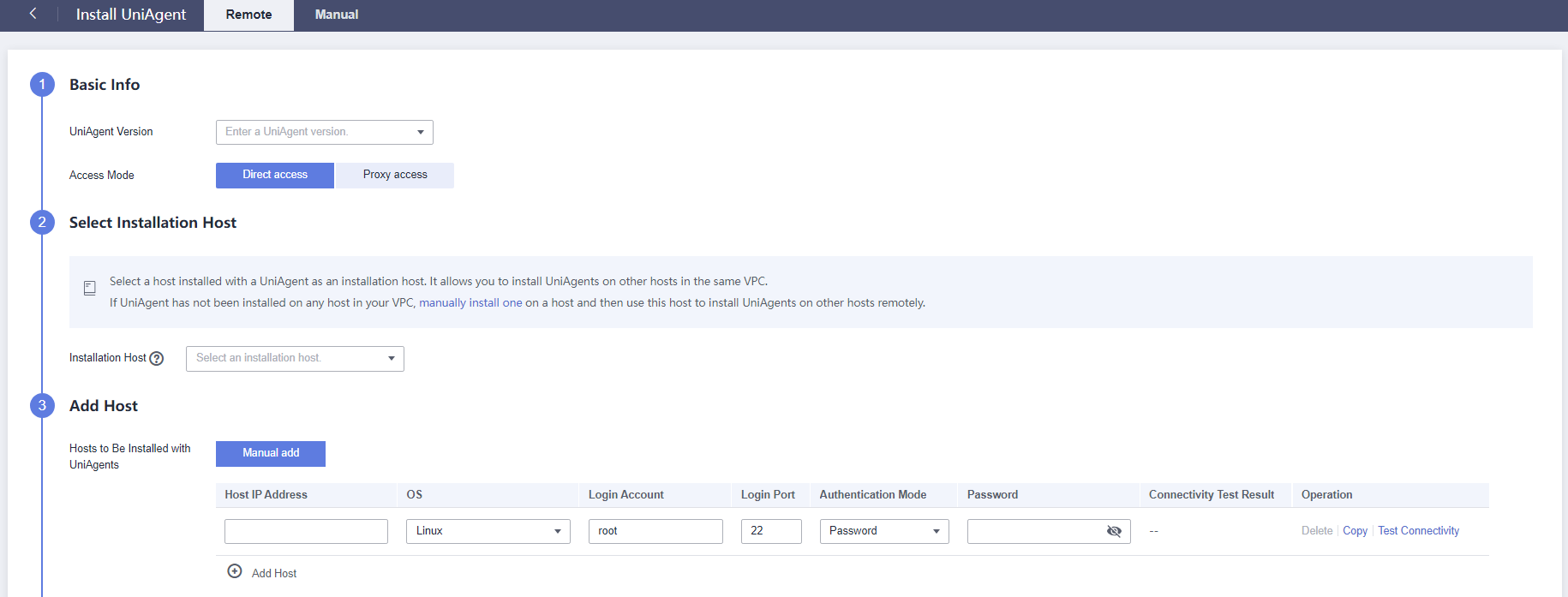Image resolution: width=1568 pixels, height=597 pixels.
Task: Click the Copy operation link
Action: coord(1355,531)
